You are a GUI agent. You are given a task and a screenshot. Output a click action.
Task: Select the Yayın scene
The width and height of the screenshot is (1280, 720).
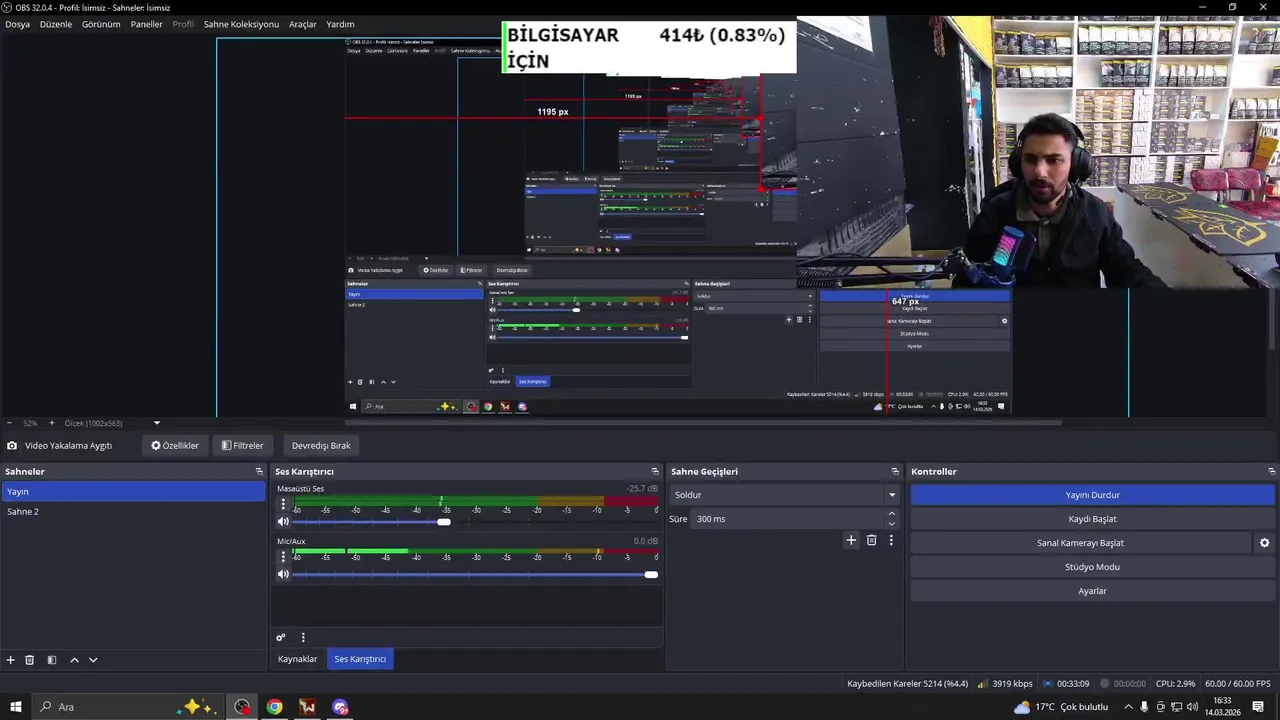pyautogui.click(x=133, y=492)
